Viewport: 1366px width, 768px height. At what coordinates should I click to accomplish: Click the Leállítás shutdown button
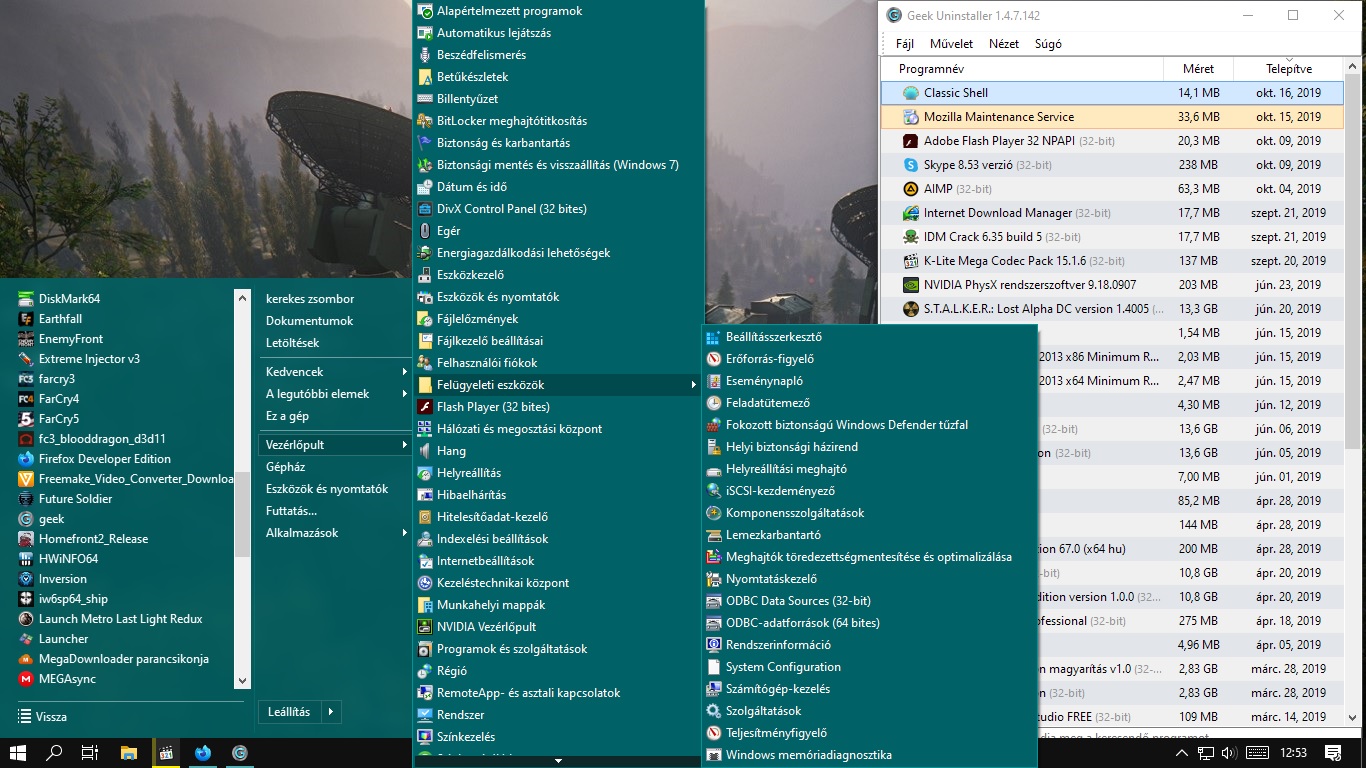point(289,712)
